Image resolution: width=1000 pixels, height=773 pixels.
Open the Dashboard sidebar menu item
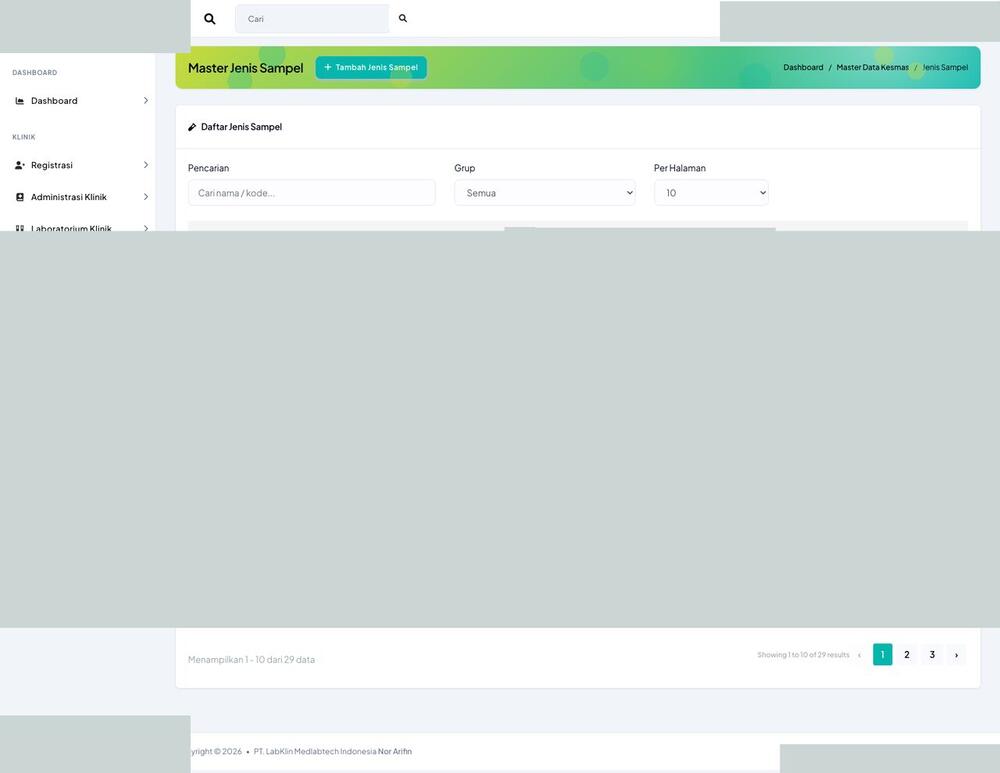(80, 101)
